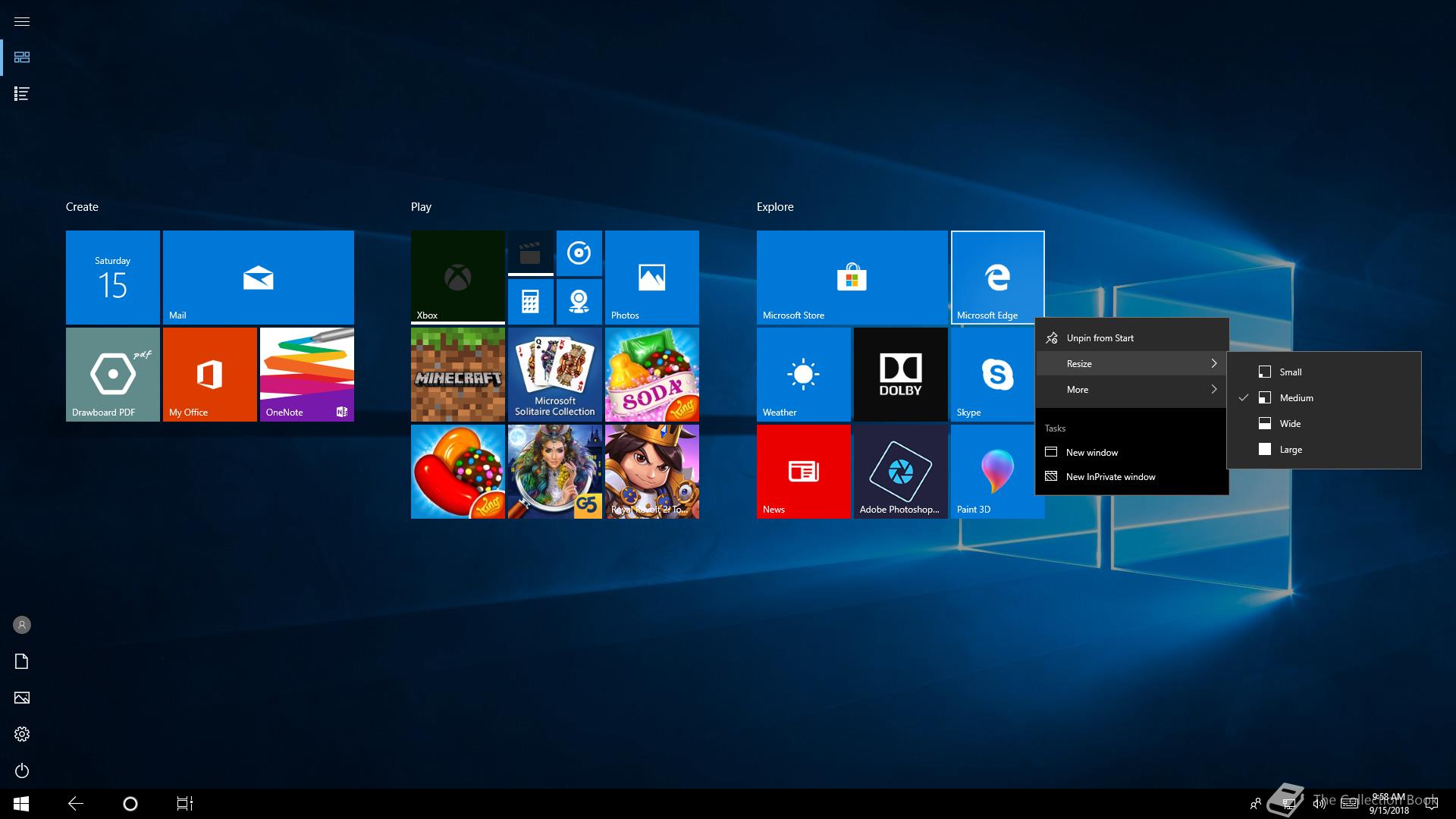The image size is (1456, 819).
Task: Open the My Office tile
Action: pos(210,375)
